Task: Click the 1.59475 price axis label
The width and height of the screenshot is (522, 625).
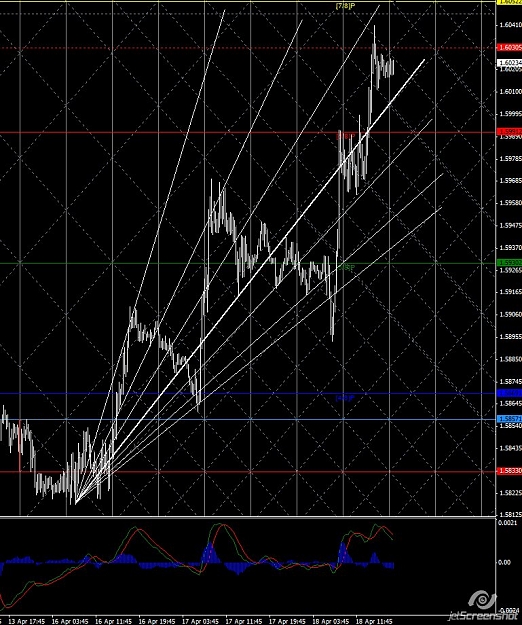Action: (510, 225)
